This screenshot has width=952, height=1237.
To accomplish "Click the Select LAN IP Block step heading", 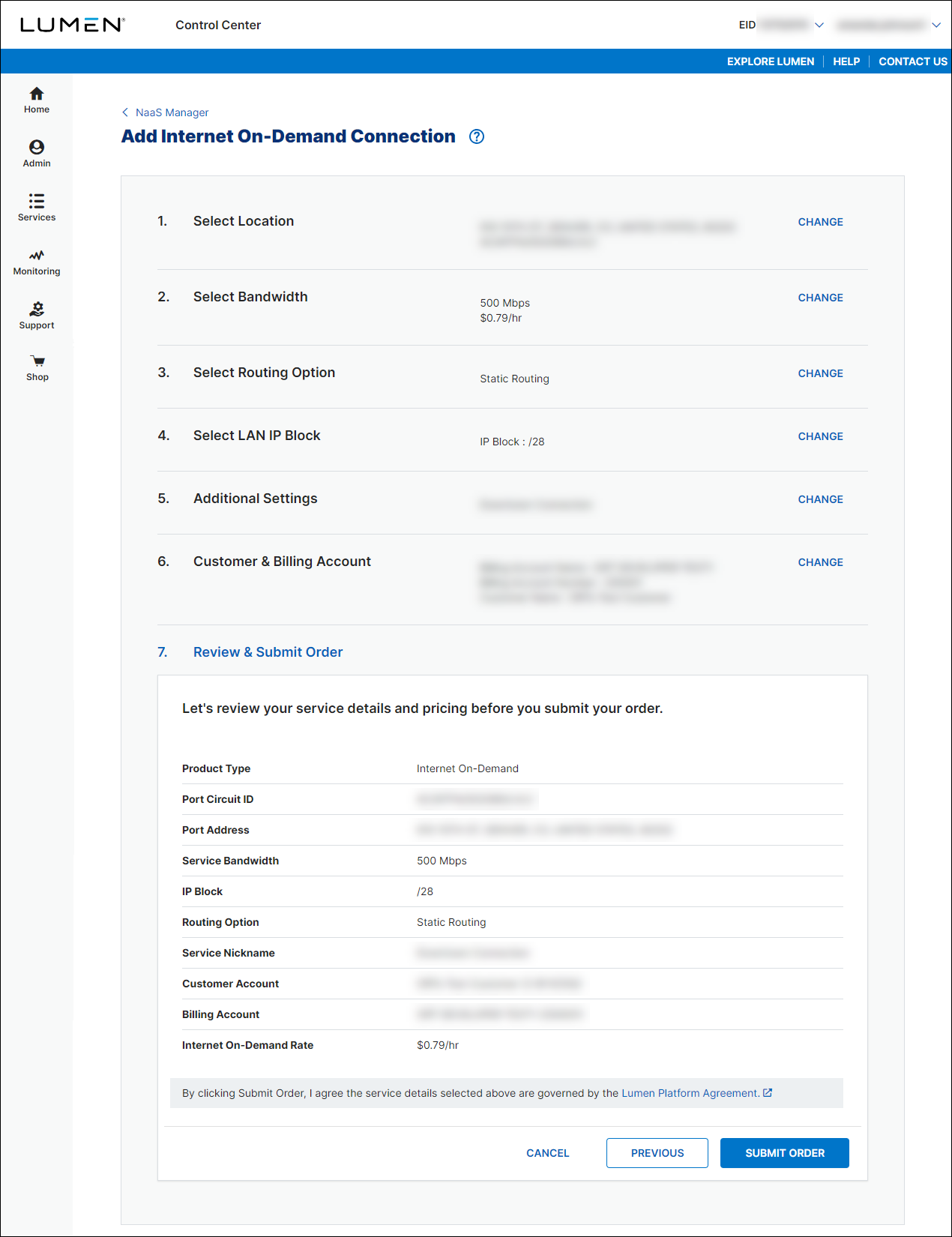I will click(x=257, y=436).
